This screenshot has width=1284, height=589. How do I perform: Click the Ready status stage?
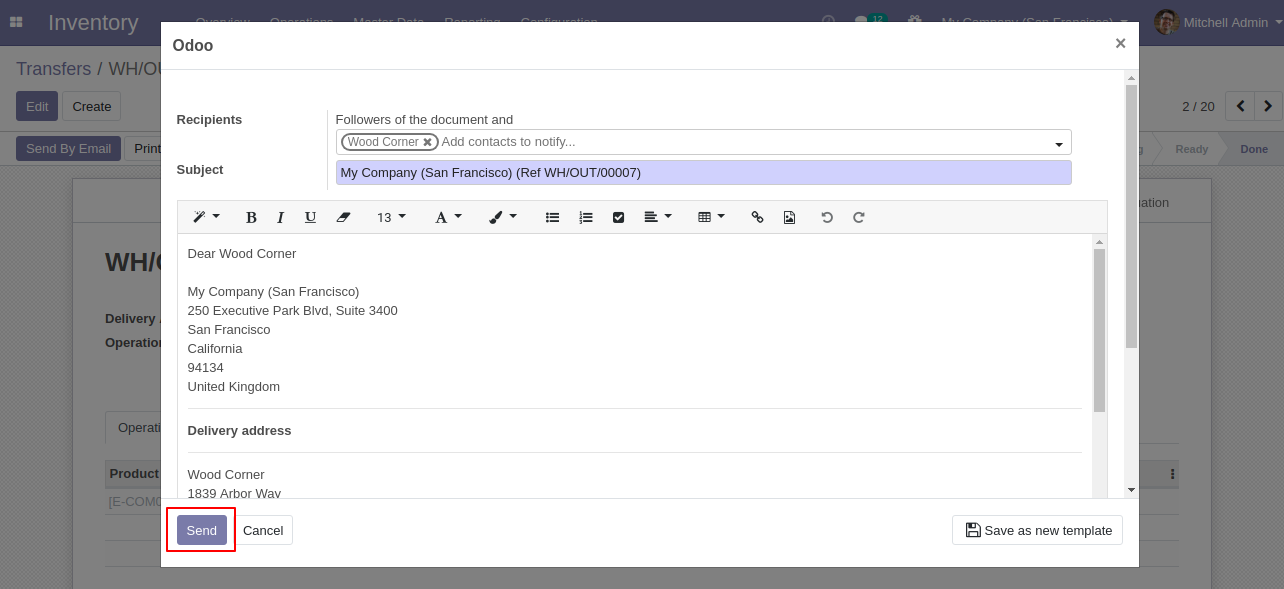[1192, 149]
